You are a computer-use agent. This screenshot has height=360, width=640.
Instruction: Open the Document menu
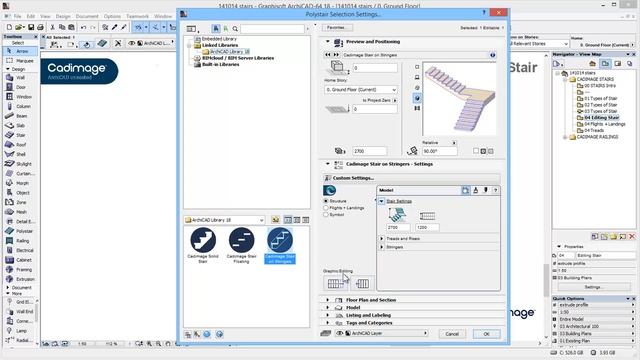pyautogui.click(x=87, y=16)
